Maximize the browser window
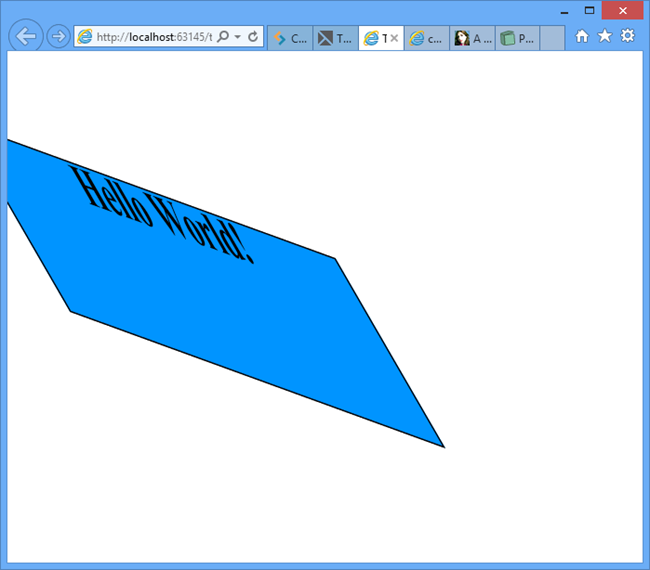Screen dimensions: 650x570 pos(590,10)
